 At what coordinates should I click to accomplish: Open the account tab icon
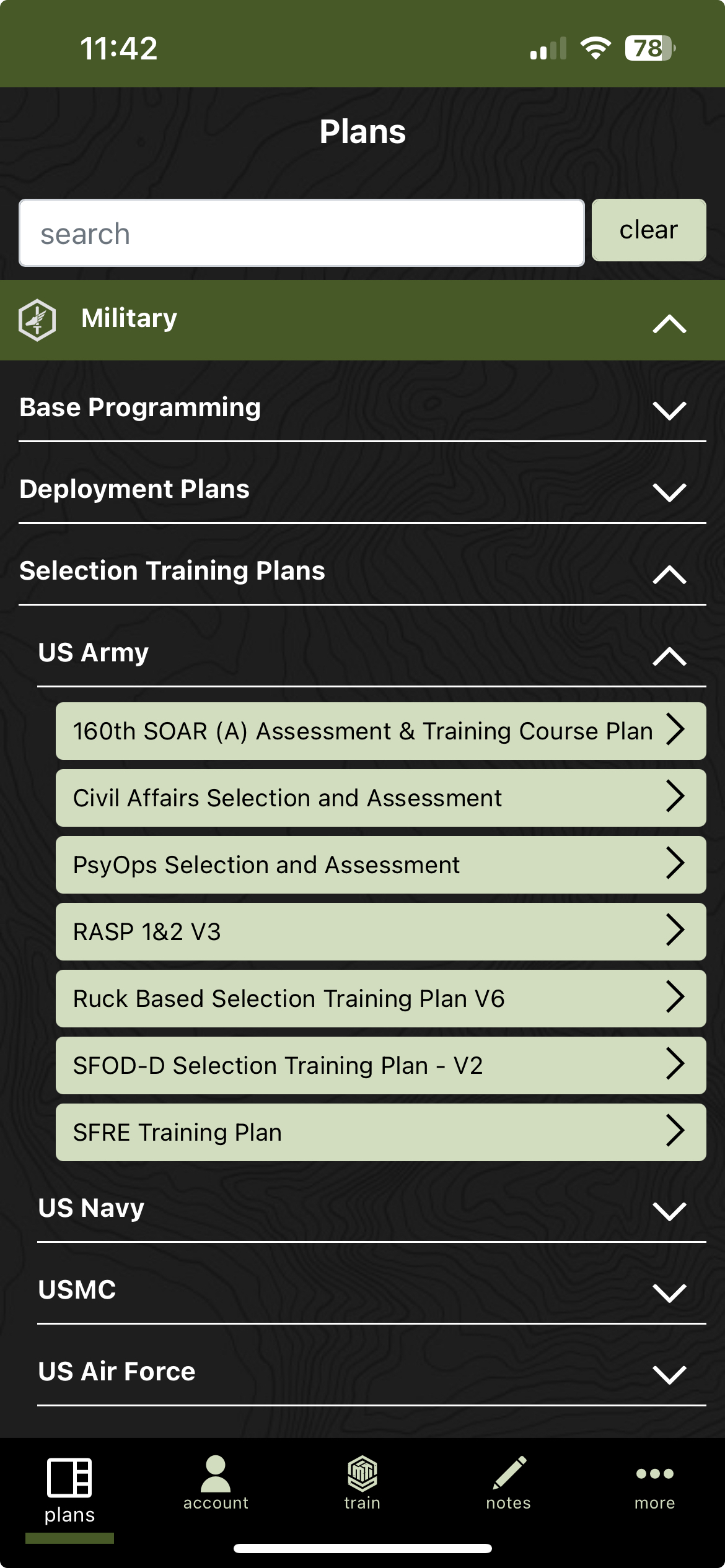216,1474
